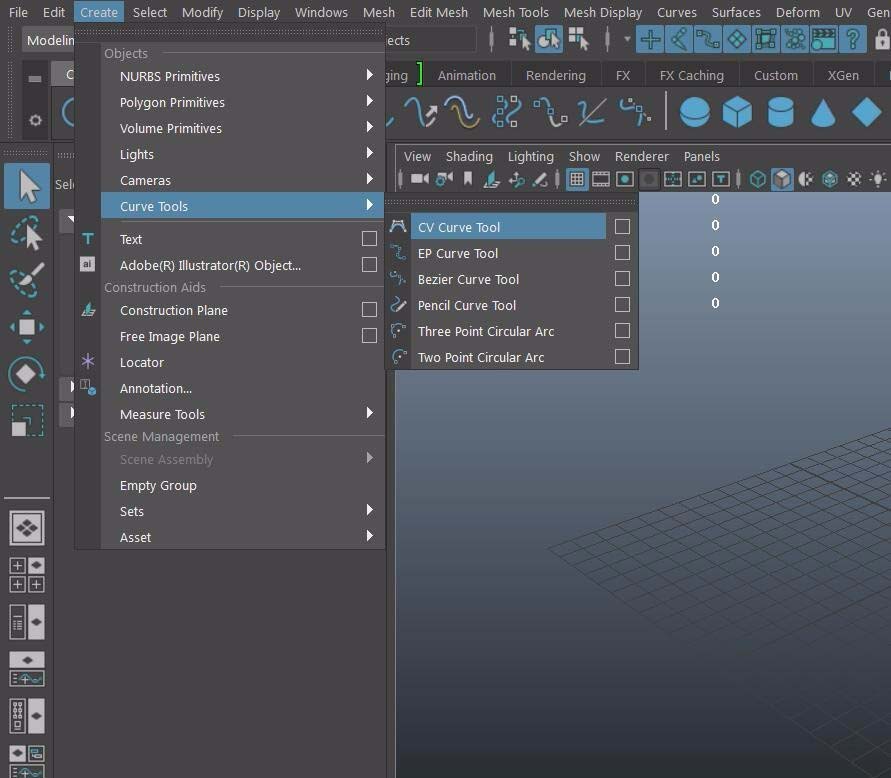Open the CV Curve Tool option box
891x778 pixels.
pos(622,227)
